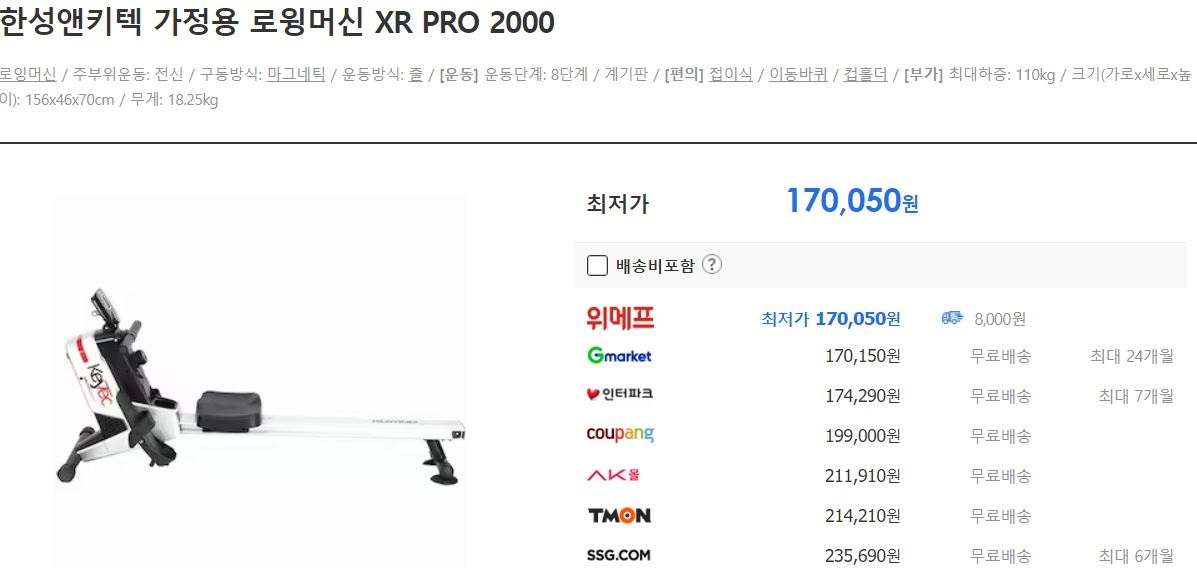Select the Coupang store logo
Image resolution: width=1197 pixels, height=568 pixels.
pos(620,435)
